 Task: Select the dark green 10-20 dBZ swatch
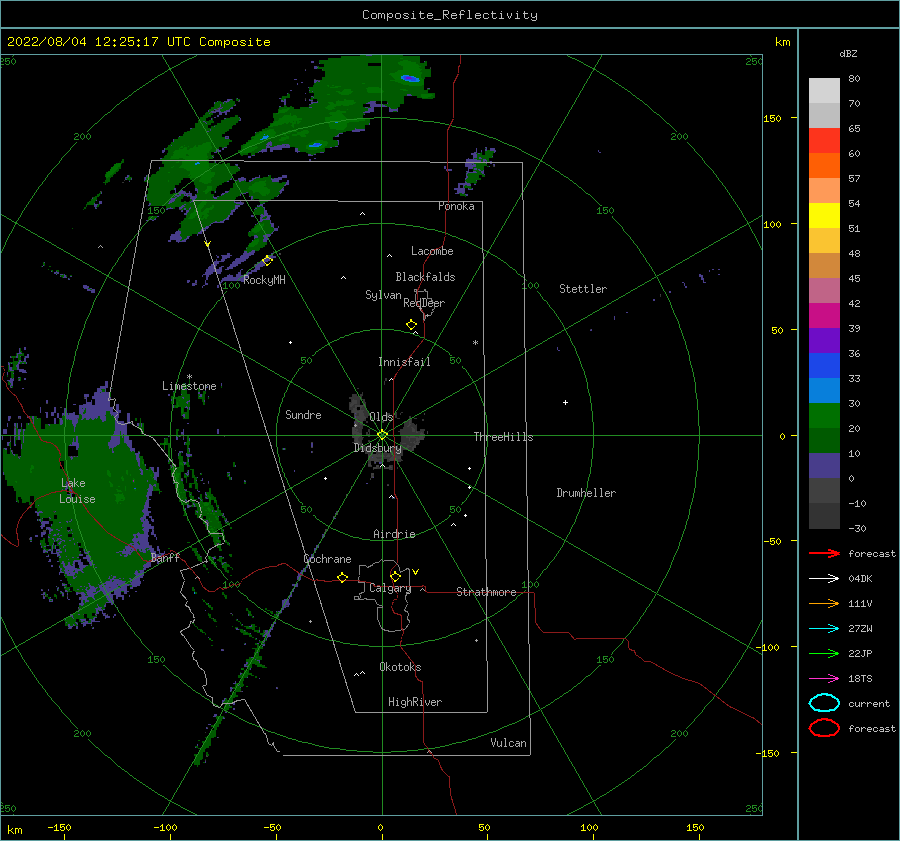click(x=824, y=441)
